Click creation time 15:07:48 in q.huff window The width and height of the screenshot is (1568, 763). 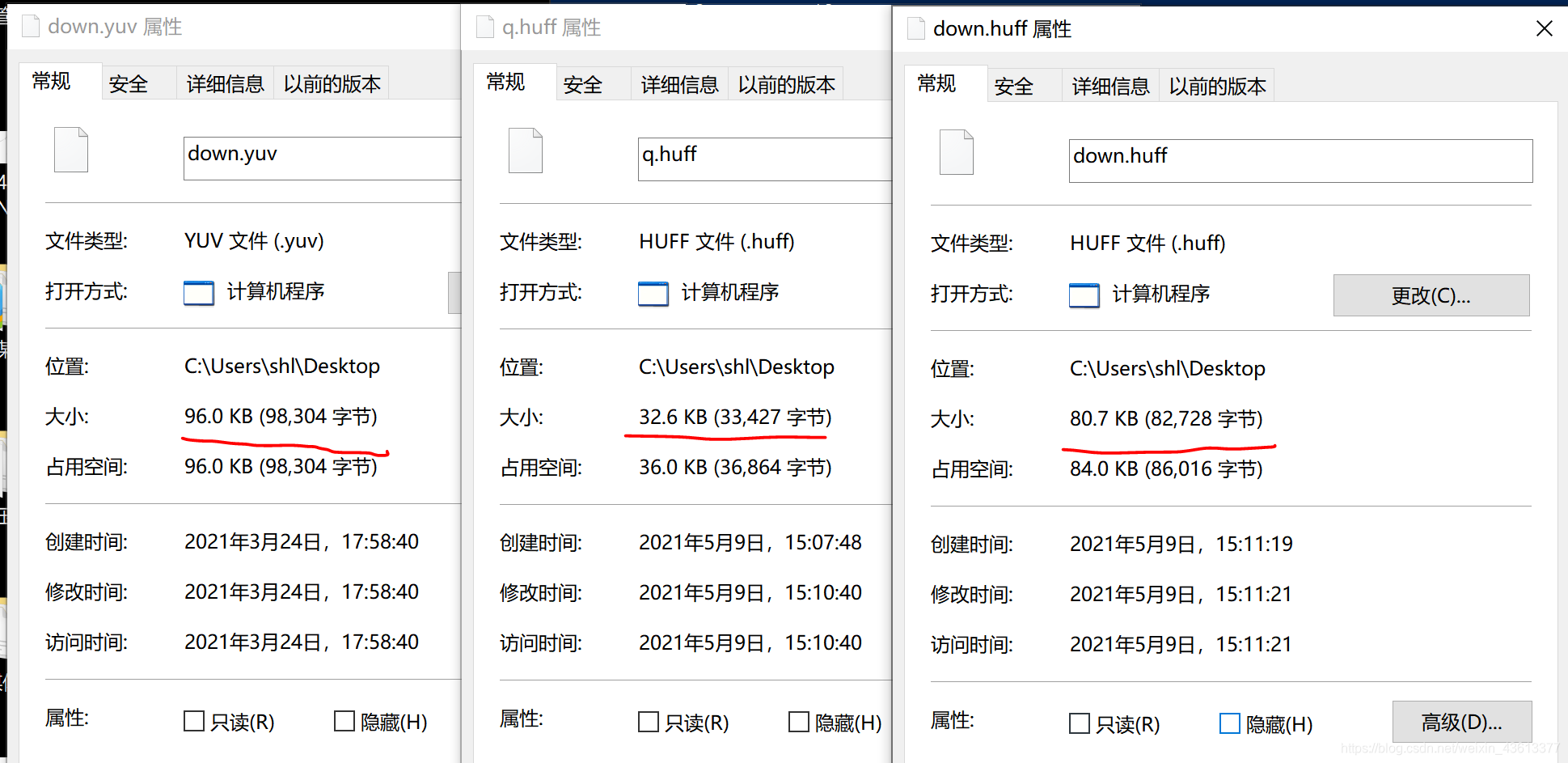point(750,542)
